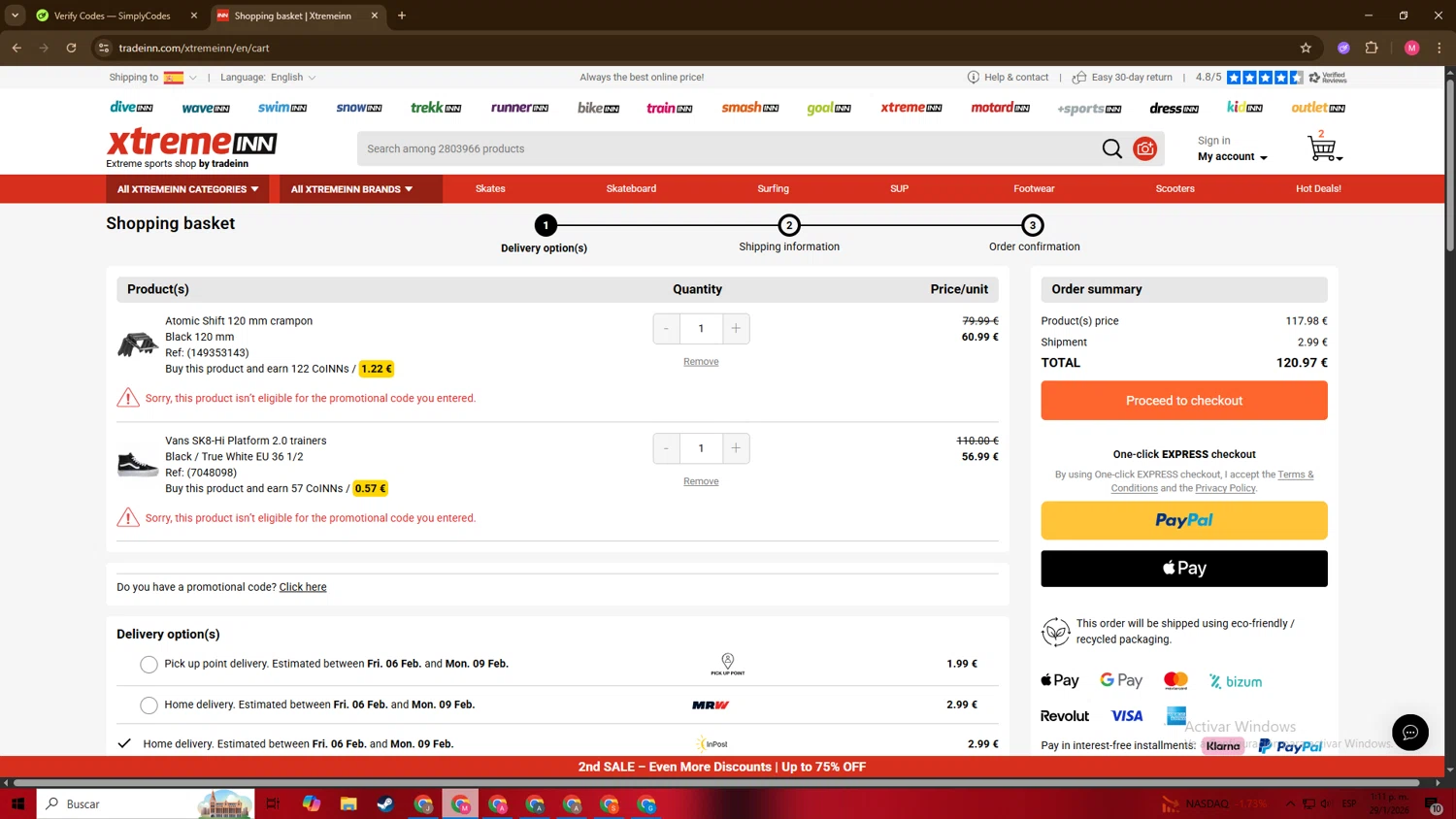
Task: Increase Atomic Shift crampon quantity
Action: [x=736, y=329]
